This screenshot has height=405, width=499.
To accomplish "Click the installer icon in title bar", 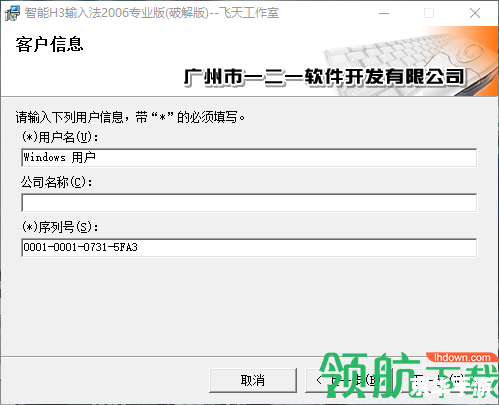I will pyautogui.click(x=12, y=13).
